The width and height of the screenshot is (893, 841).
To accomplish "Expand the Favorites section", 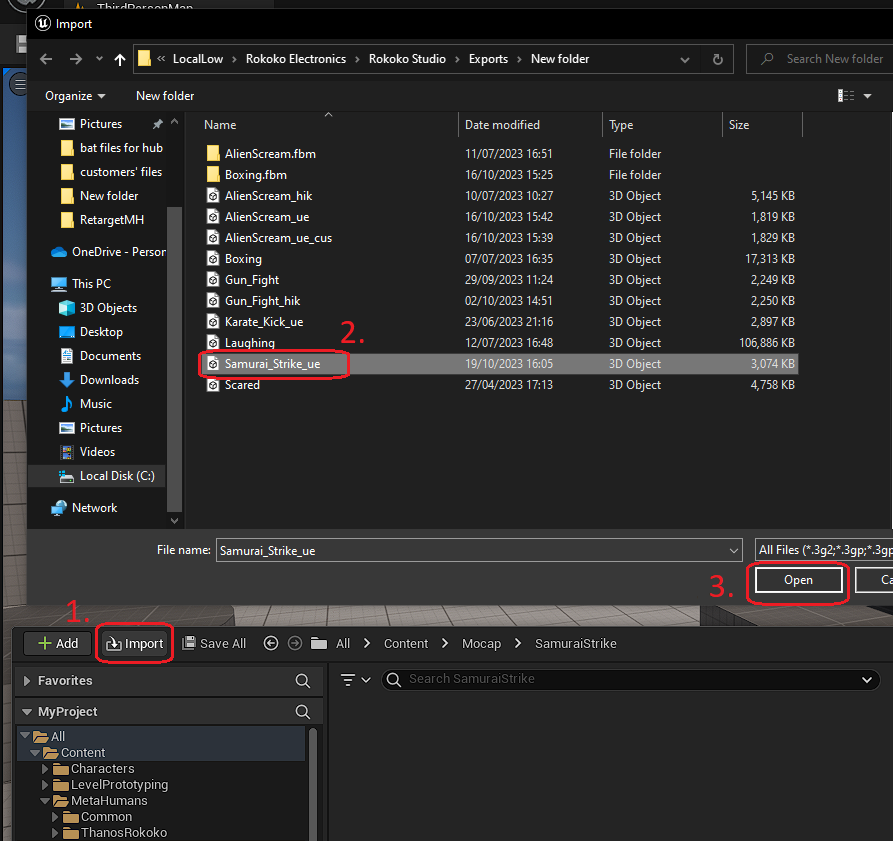I will (x=27, y=680).
